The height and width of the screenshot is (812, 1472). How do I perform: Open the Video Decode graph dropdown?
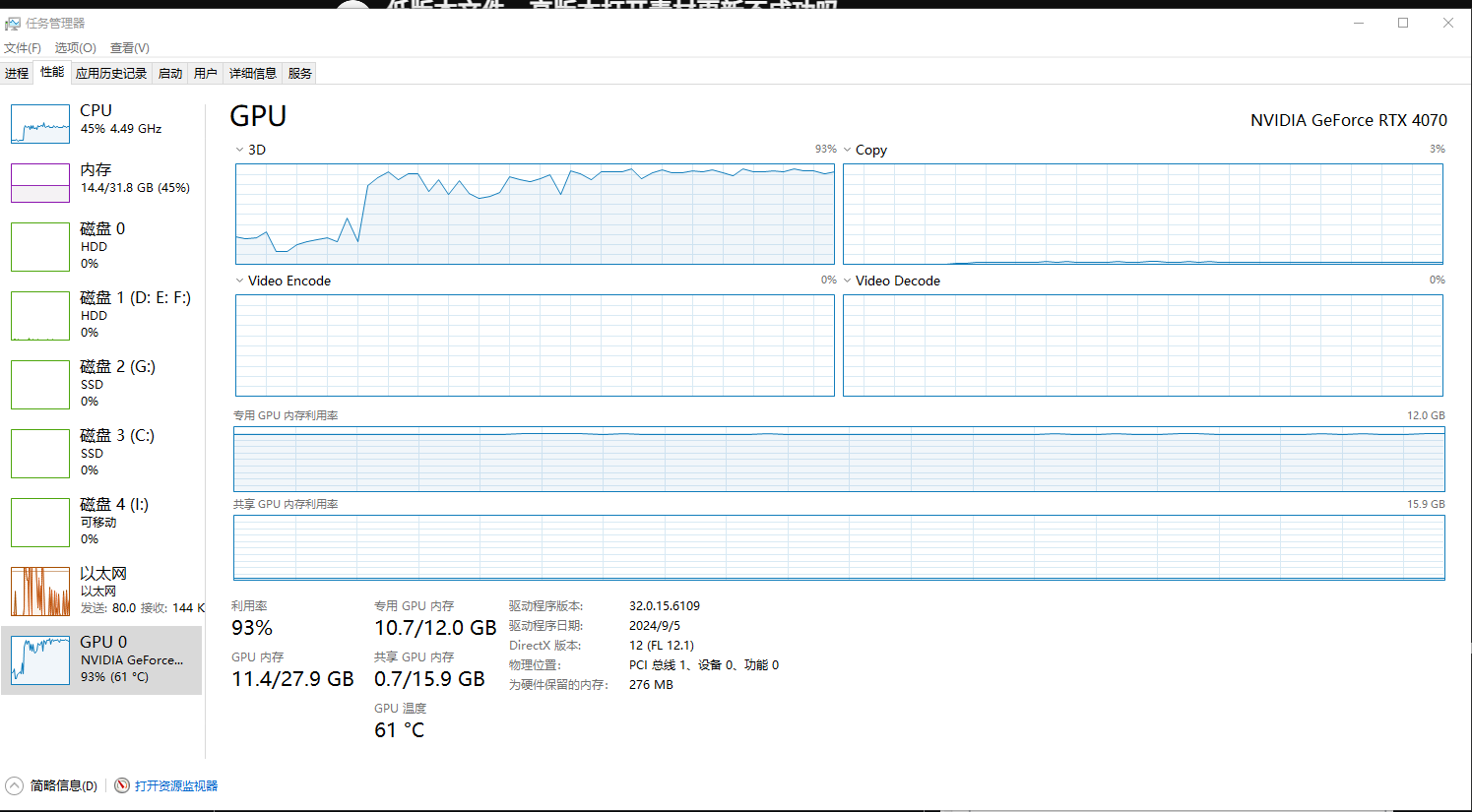(x=847, y=281)
